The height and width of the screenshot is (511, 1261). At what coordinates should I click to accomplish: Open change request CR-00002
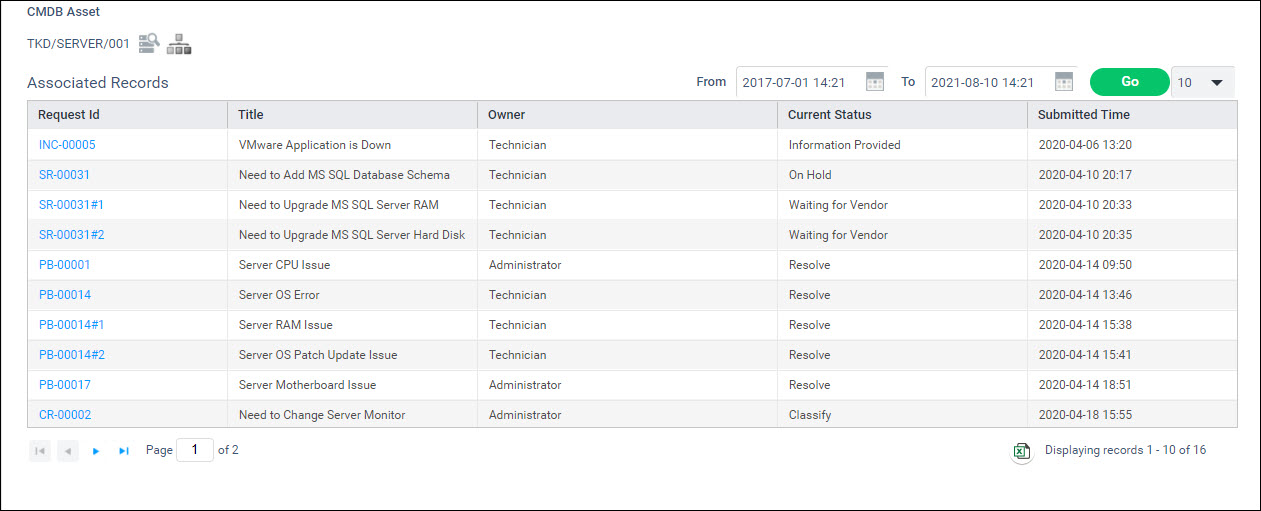(65, 415)
